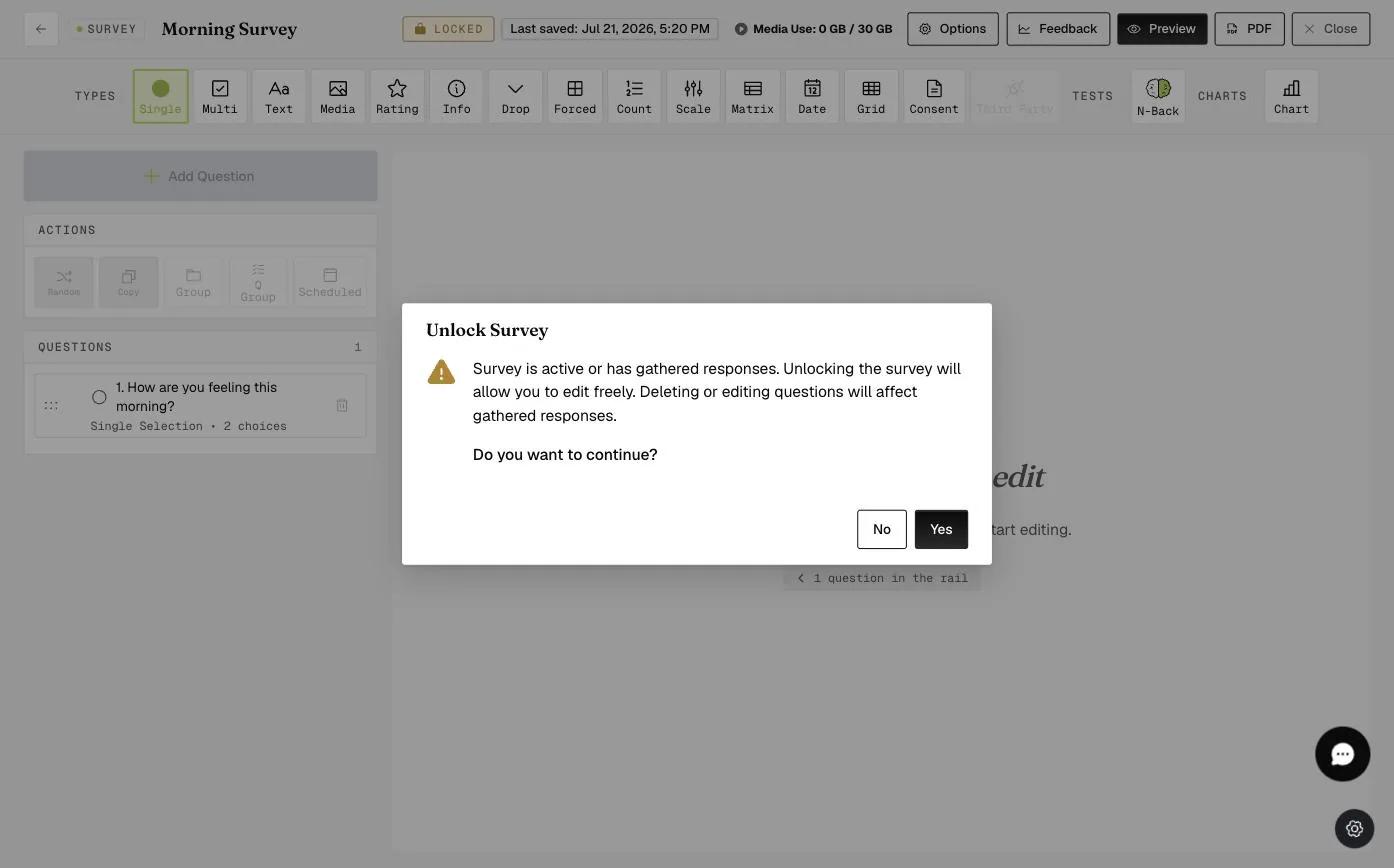Click the Morning Survey title

pos(229,29)
